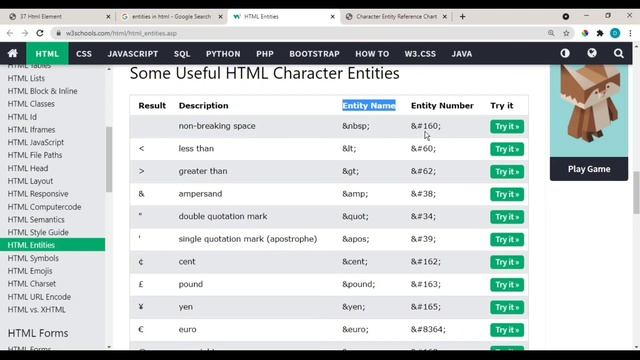The width and height of the screenshot is (640, 360).
Task: Open the JAVASCRIPT menu item
Action: tap(133, 53)
